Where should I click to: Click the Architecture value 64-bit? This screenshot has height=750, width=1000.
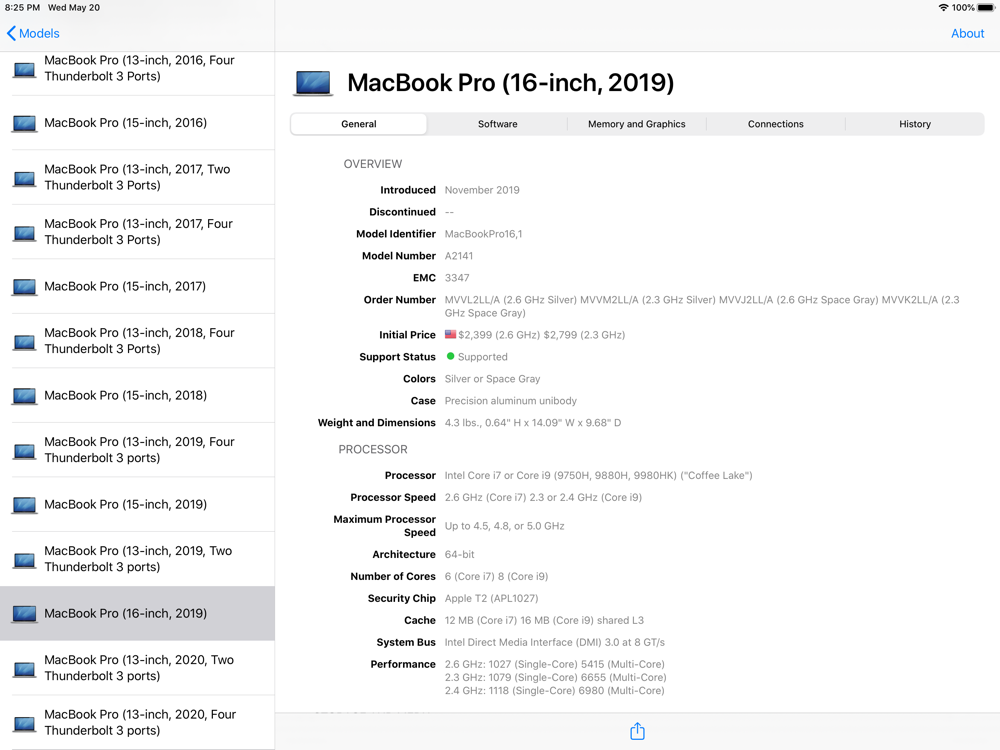pos(459,555)
